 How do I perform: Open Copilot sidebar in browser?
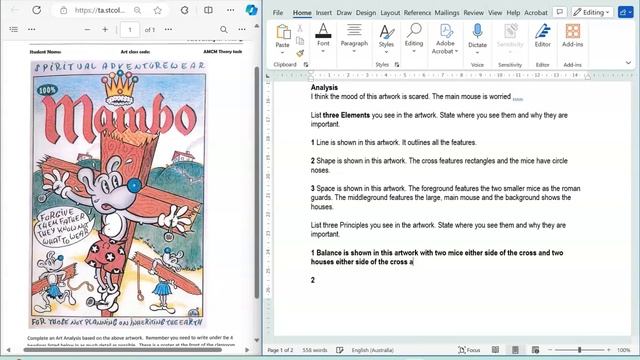(251, 10)
